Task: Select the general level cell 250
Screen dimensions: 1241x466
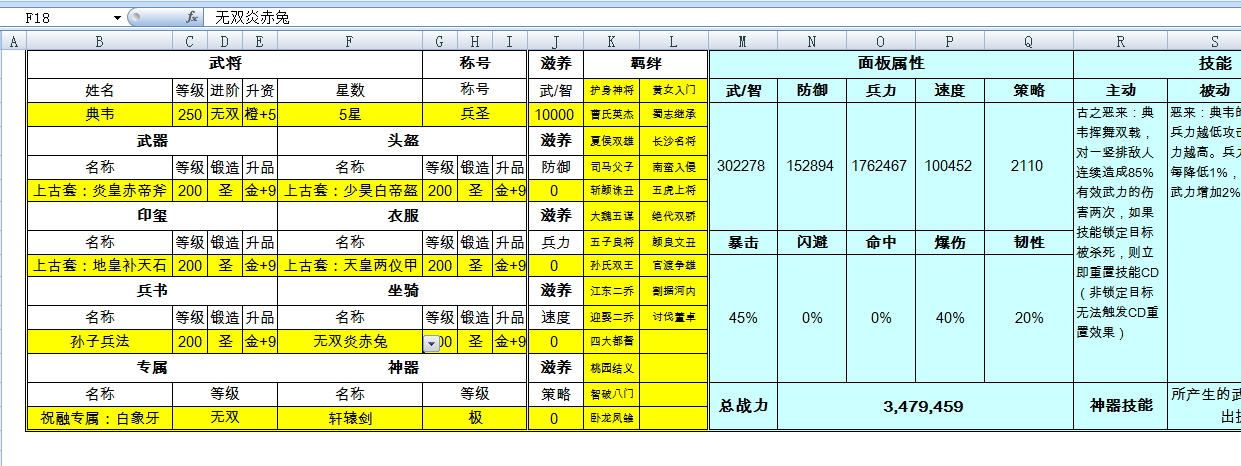Action: [x=190, y=114]
